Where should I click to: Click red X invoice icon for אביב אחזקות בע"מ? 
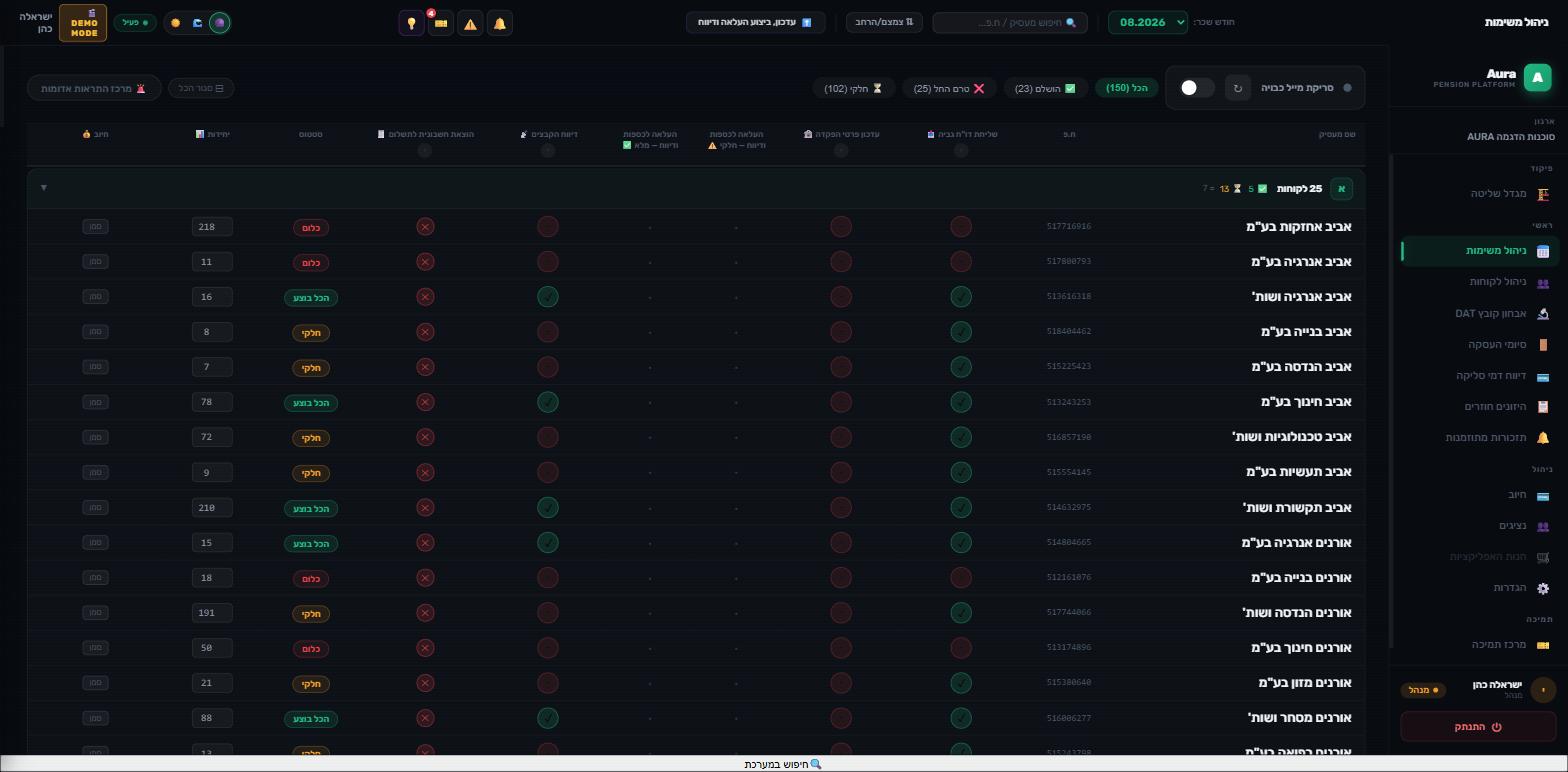tap(425, 227)
